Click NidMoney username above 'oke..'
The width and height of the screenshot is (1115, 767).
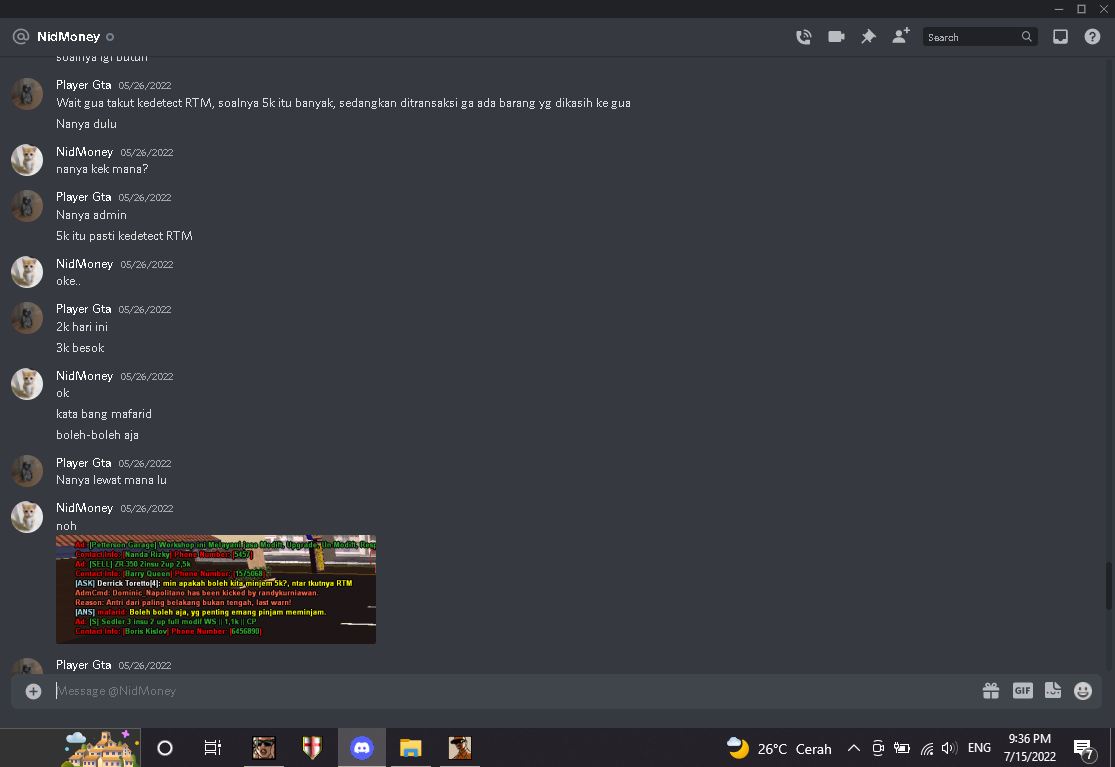[85, 264]
